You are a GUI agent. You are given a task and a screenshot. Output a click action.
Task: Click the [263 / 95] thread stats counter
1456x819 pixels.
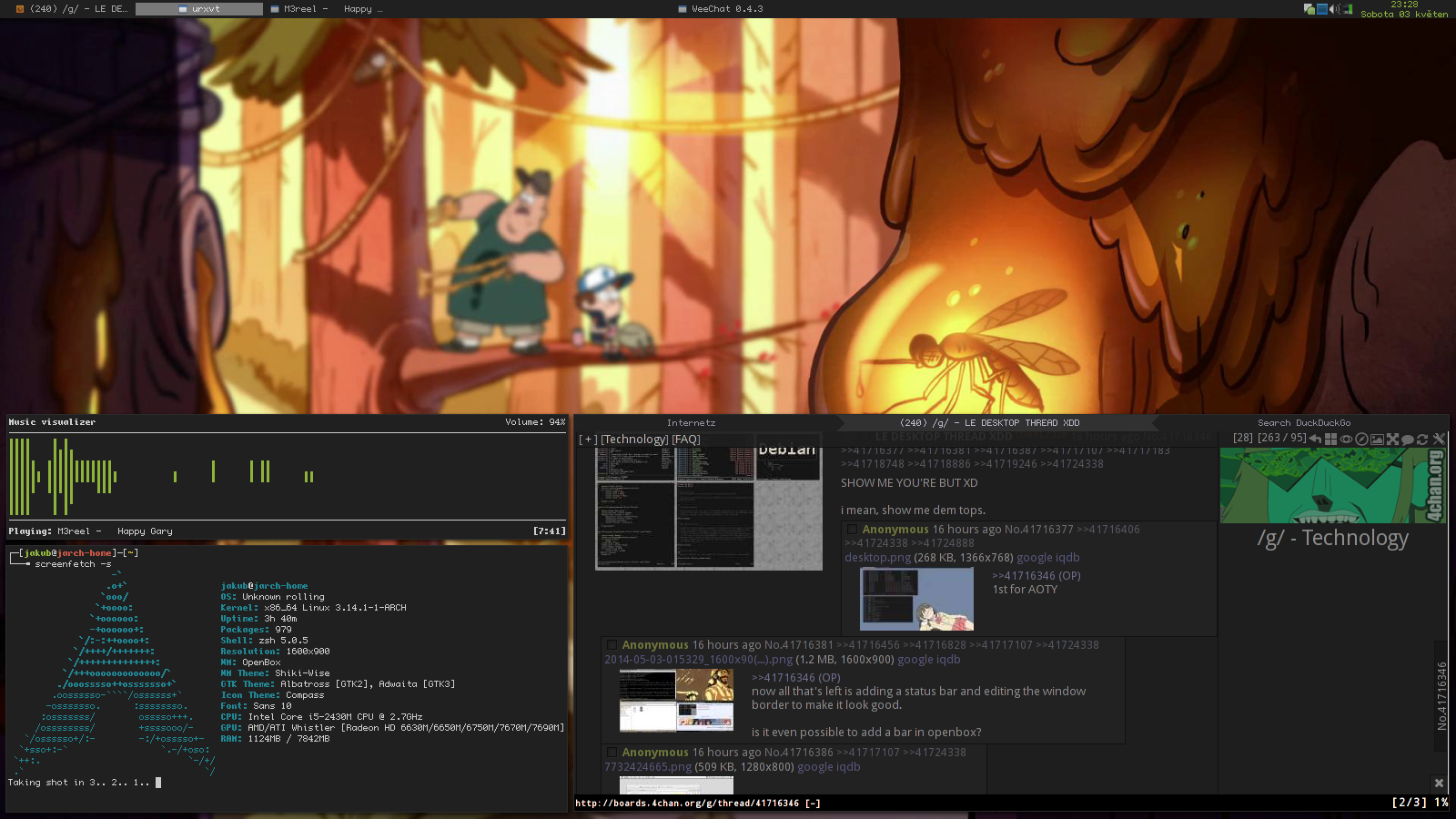click(x=1282, y=438)
